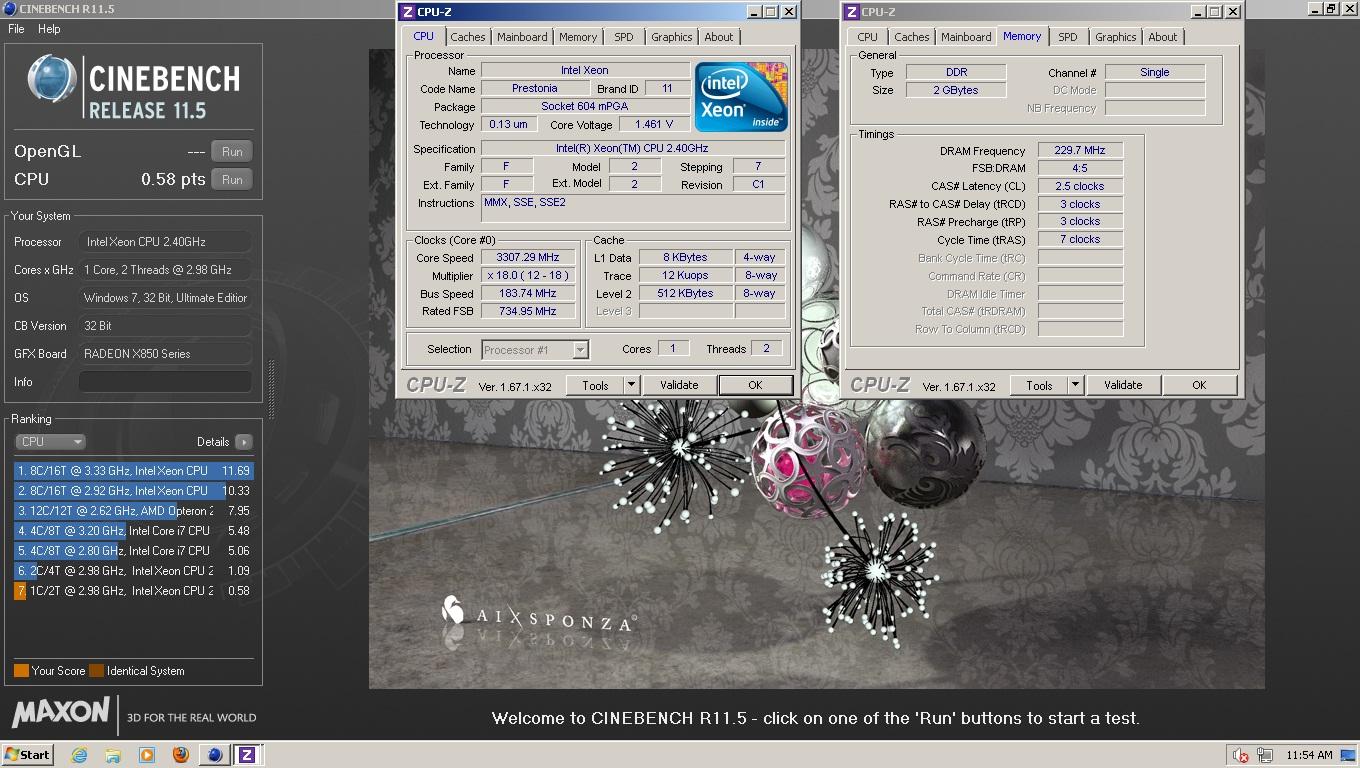The height and width of the screenshot is (768, 1360).
Task: Run the CPU benchmark
Action: (x=232, y=180)
